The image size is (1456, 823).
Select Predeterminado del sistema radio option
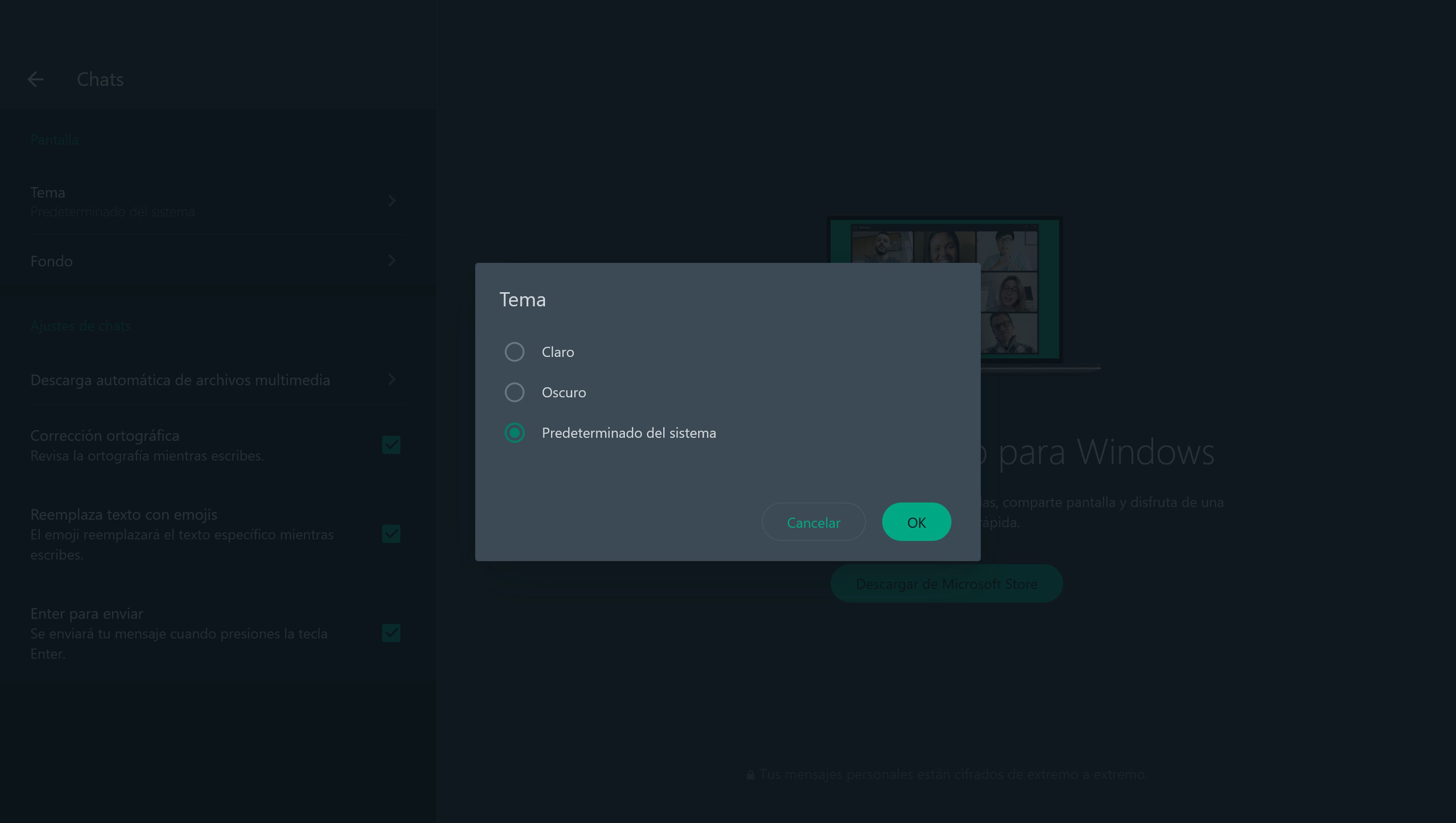(515, 433)
